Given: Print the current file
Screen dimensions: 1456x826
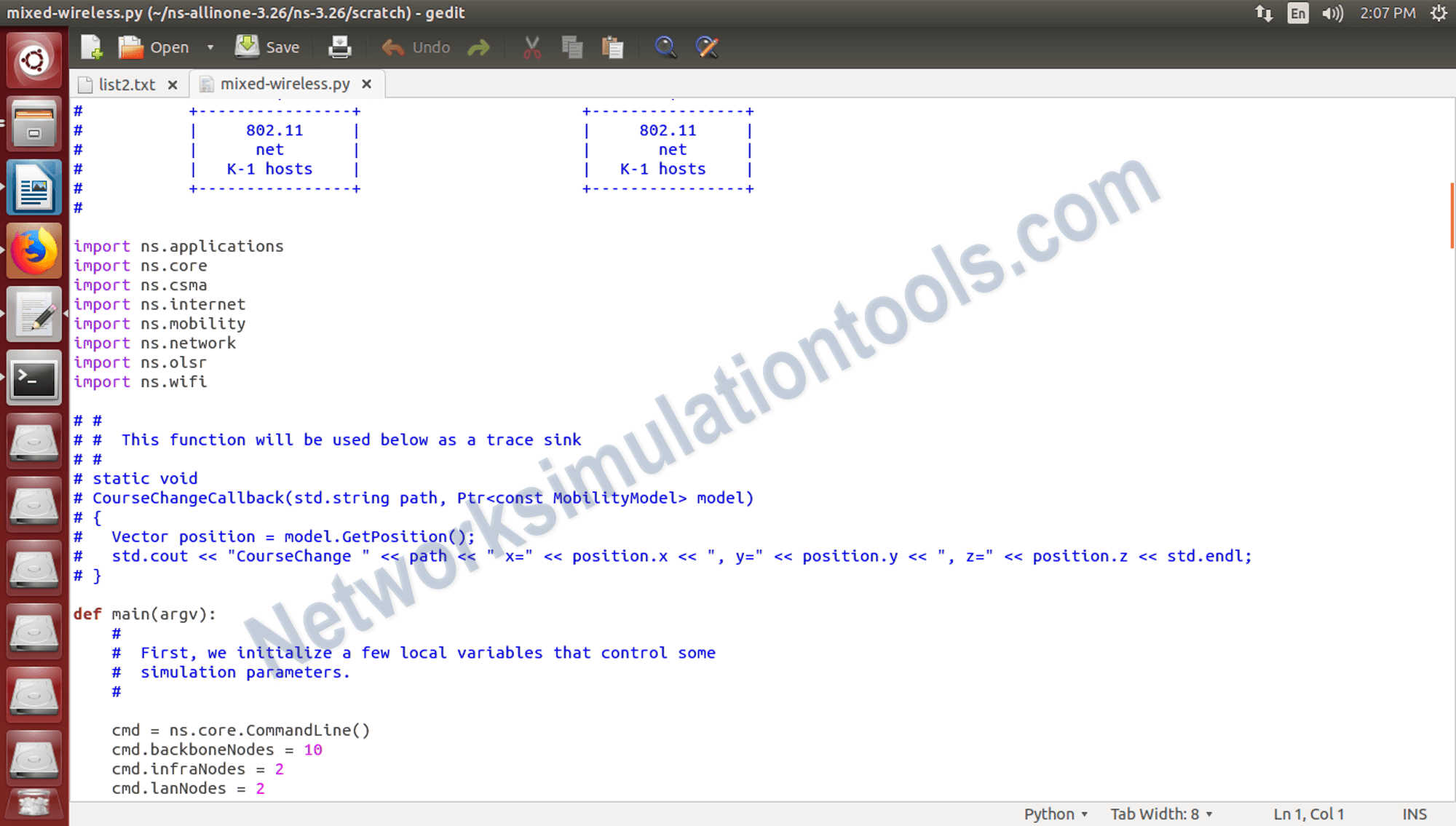Looking at the screenshot, I should (339, 47).
